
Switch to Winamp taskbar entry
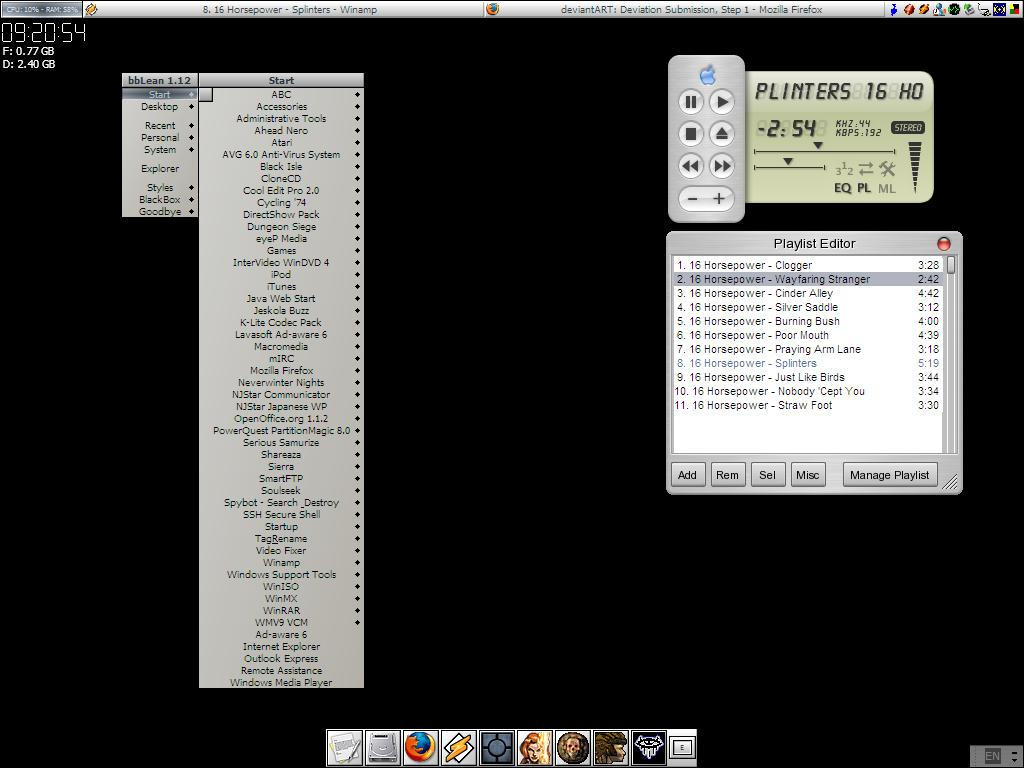[283, 9]
